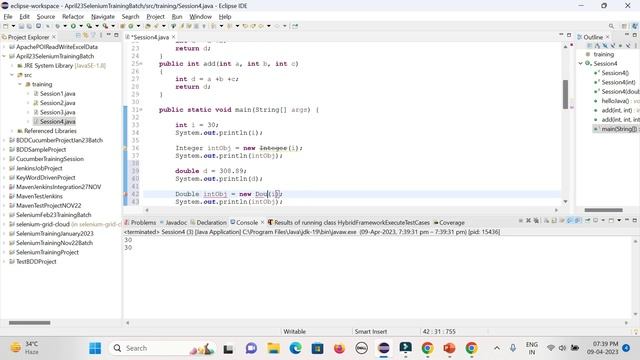Click editor vertical scrollbar thumb

point(565,94)
